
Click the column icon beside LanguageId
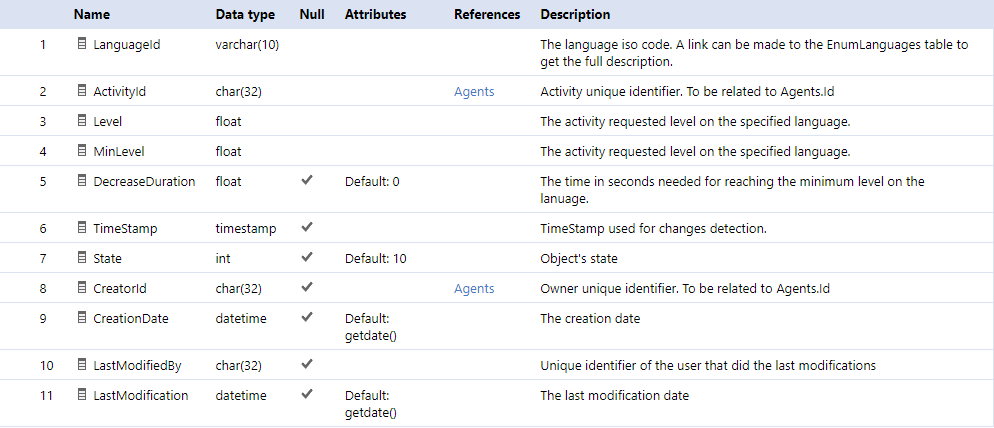coord(81,44)
